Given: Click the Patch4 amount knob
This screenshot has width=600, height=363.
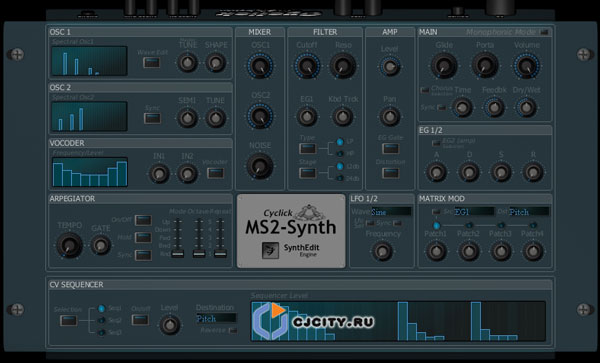Looking at the screenshot, I should [x=533, y=251].
